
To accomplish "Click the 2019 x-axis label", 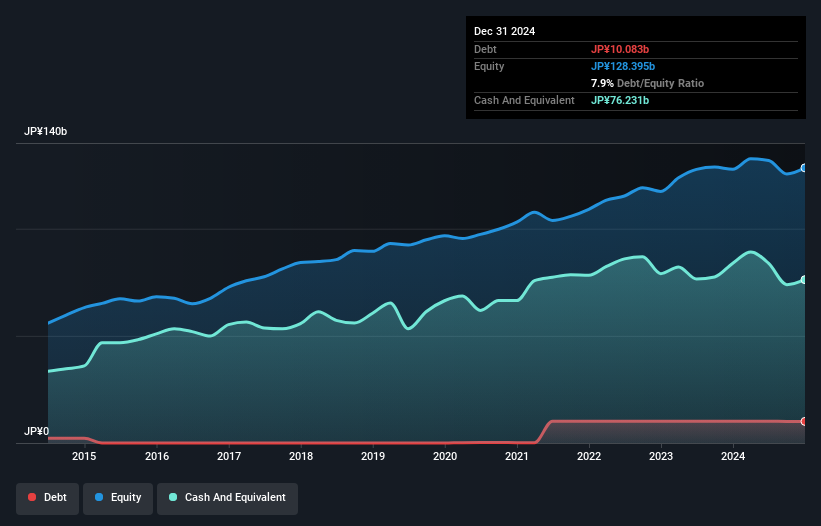I will [373, 456].
